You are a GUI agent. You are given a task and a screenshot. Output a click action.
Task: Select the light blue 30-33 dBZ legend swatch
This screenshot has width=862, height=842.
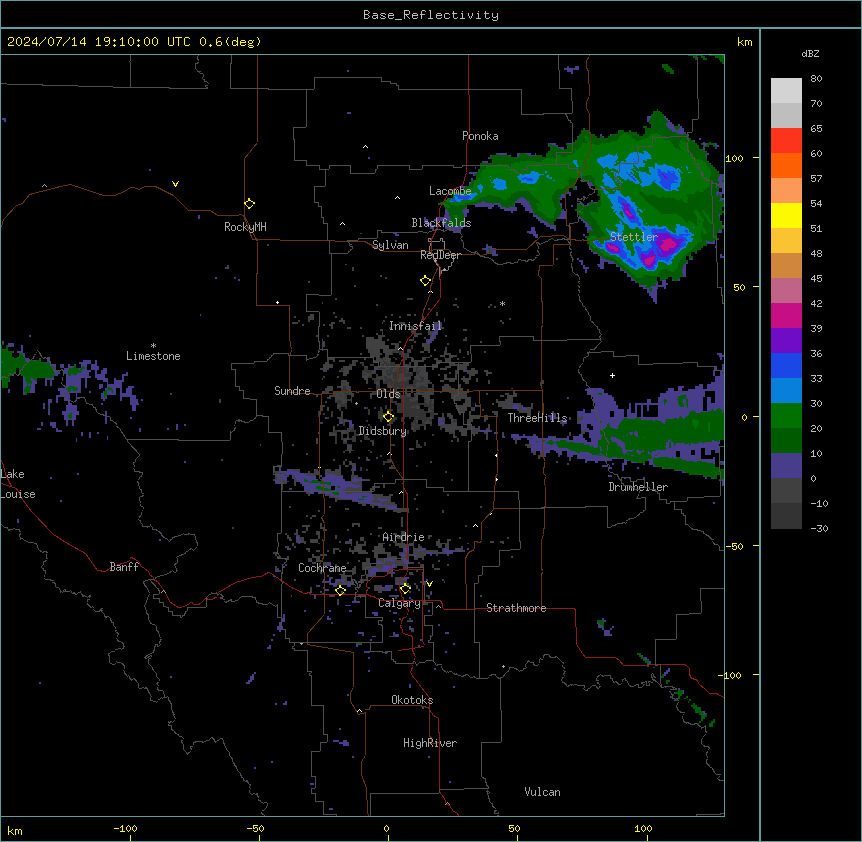click(x=786, y=391)
